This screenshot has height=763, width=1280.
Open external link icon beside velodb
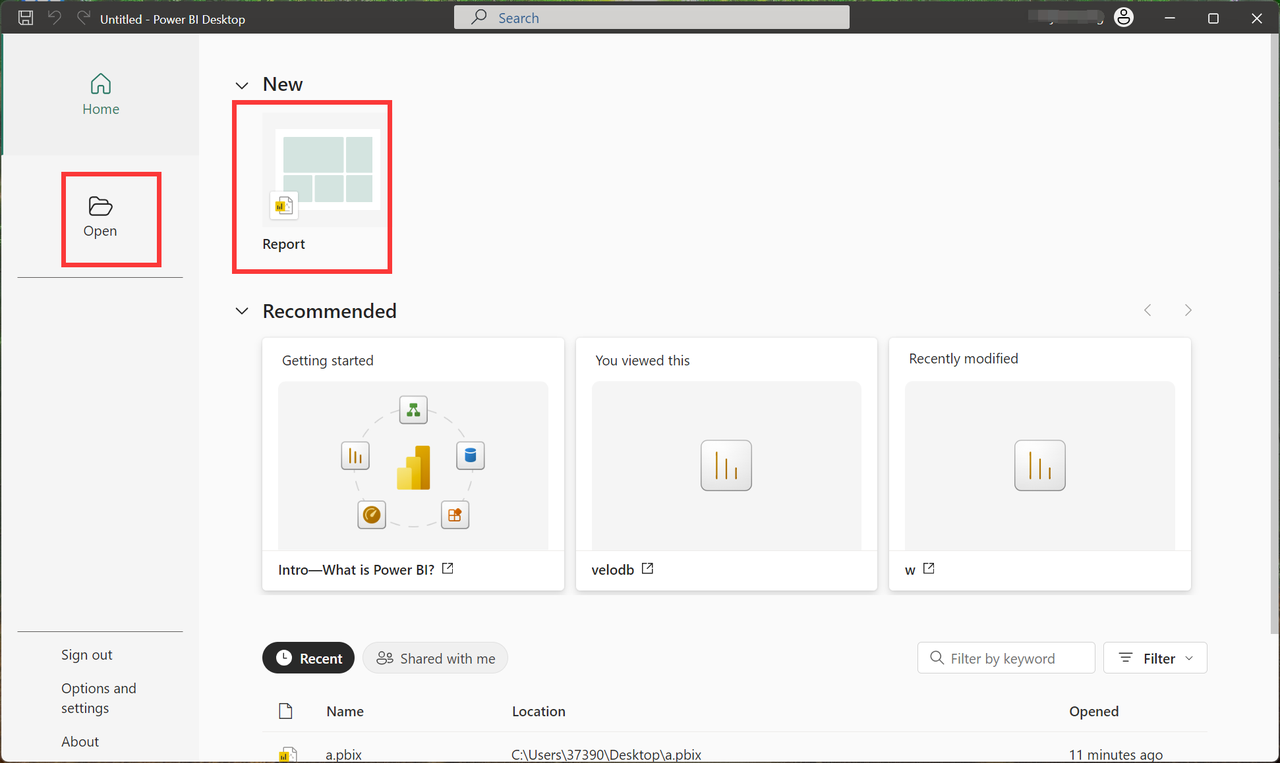648,569
